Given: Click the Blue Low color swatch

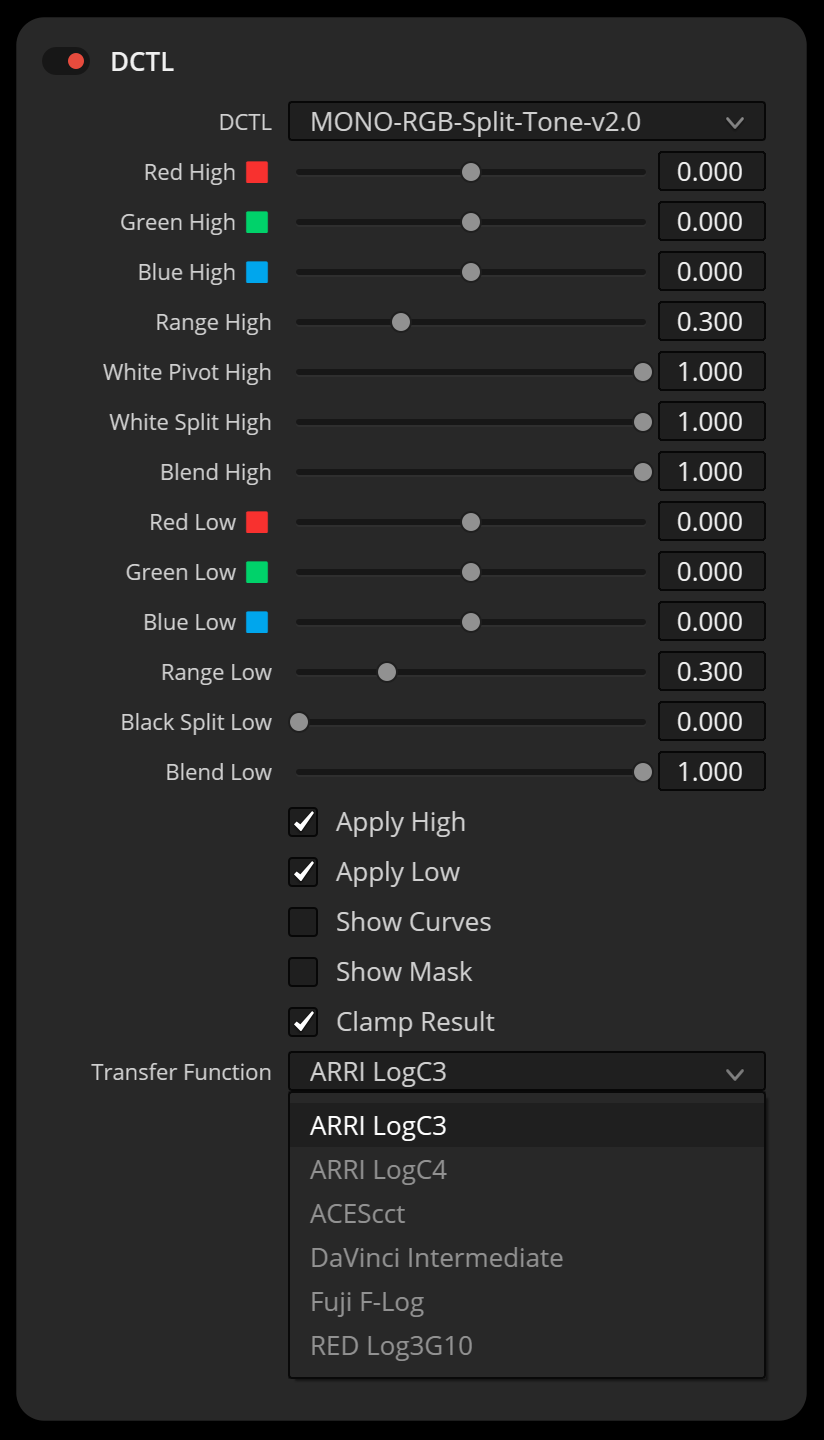Looking at the screenshot, I should pos(257,622).
